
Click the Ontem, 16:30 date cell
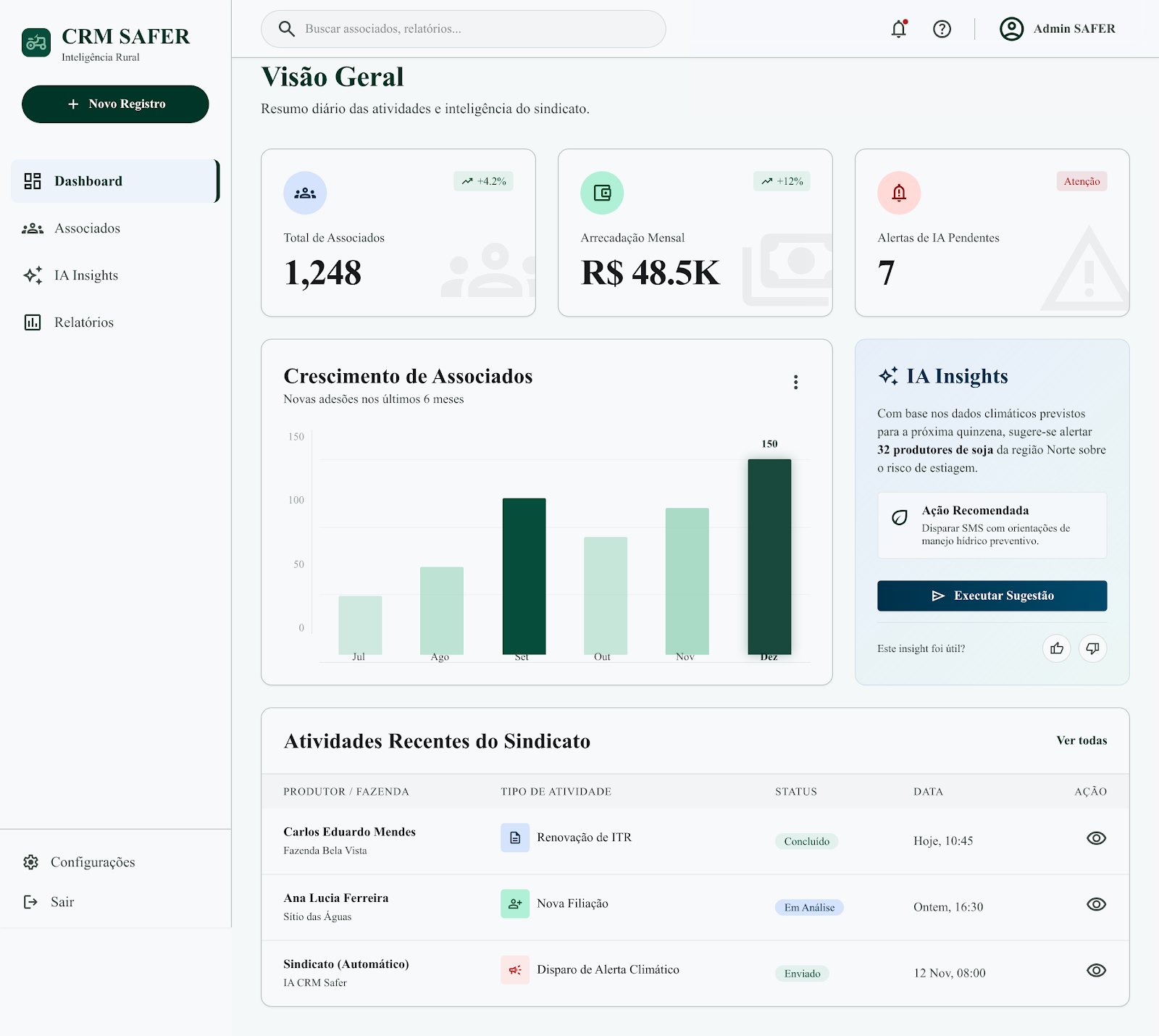click(x=948, y=907)
